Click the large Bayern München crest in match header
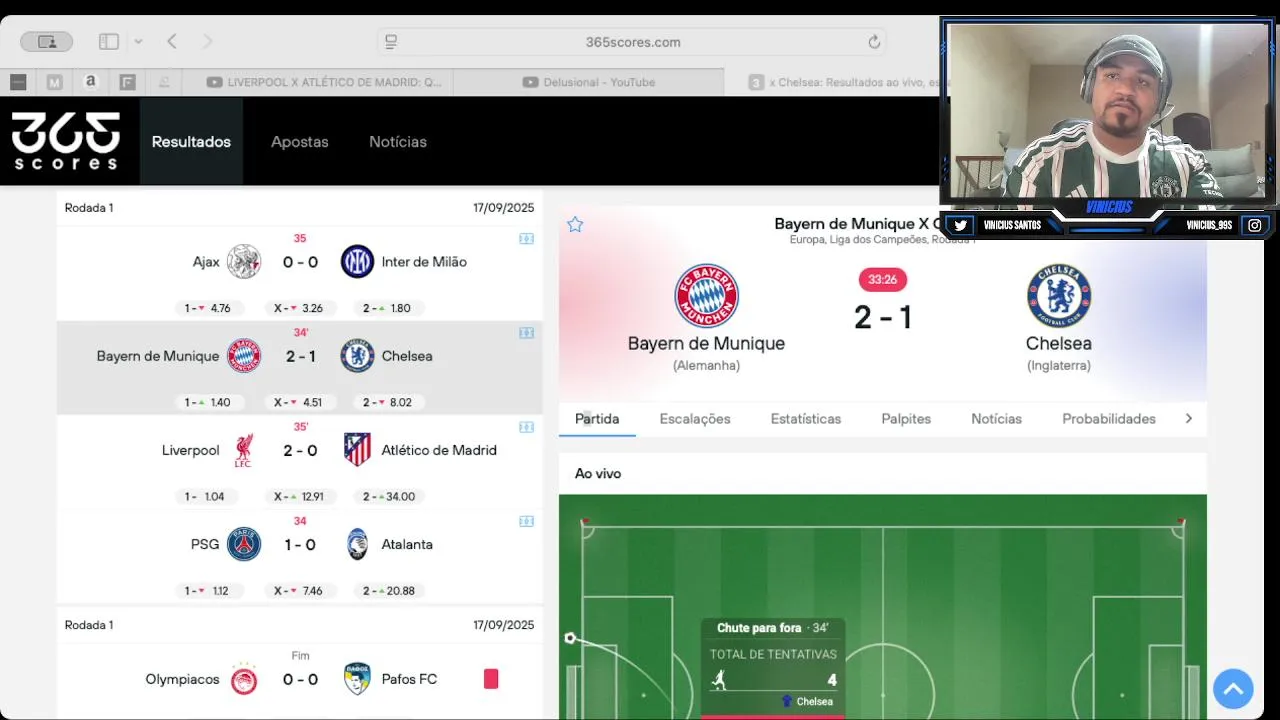Viewport: 1280px width, 720px height. 707,296
